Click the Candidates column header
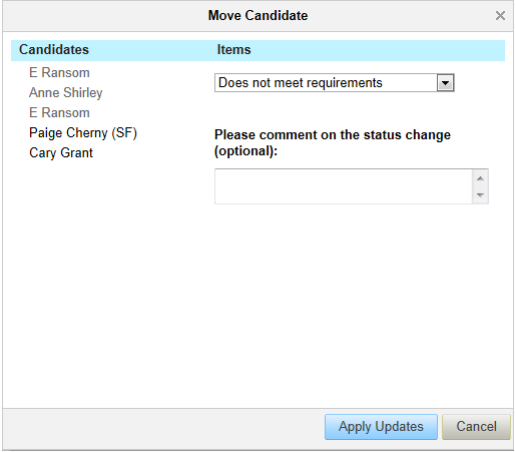The width and height of the screenshot is (515, 452). coord(54,50)
